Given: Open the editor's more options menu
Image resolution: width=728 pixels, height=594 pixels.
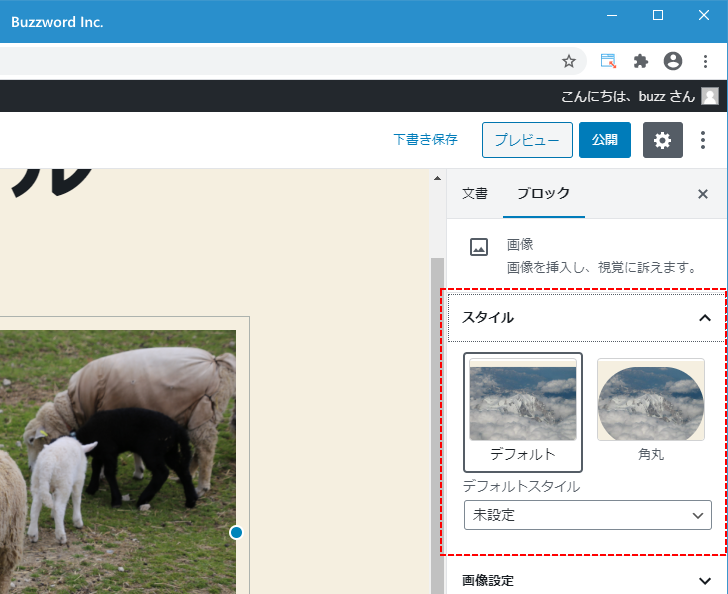Looking at the screenshot, I should coord(703,140).
